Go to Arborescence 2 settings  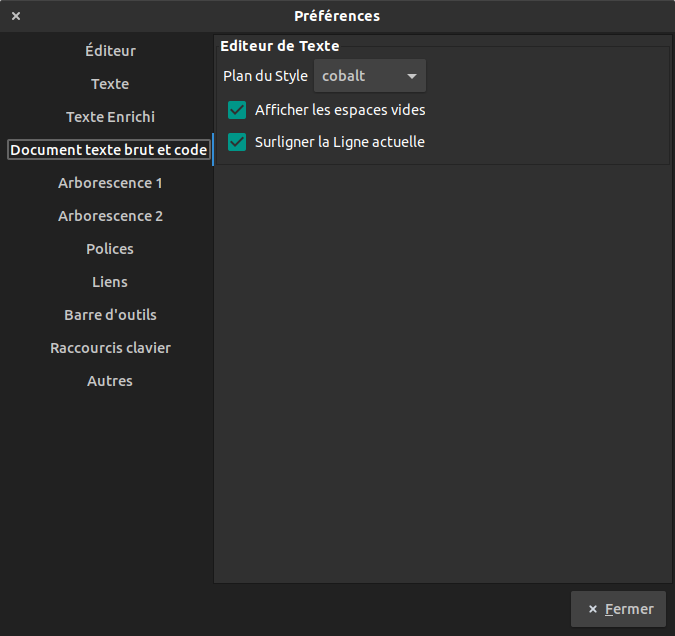110,216
